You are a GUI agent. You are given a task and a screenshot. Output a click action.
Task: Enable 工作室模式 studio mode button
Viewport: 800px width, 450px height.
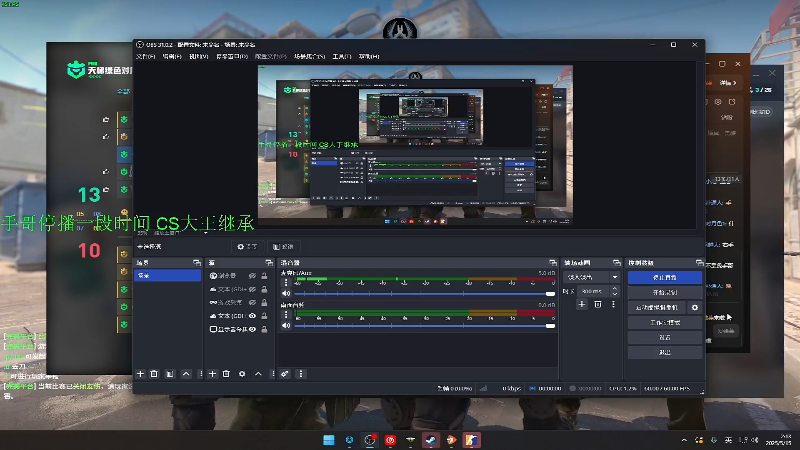(x=665, y=322)
